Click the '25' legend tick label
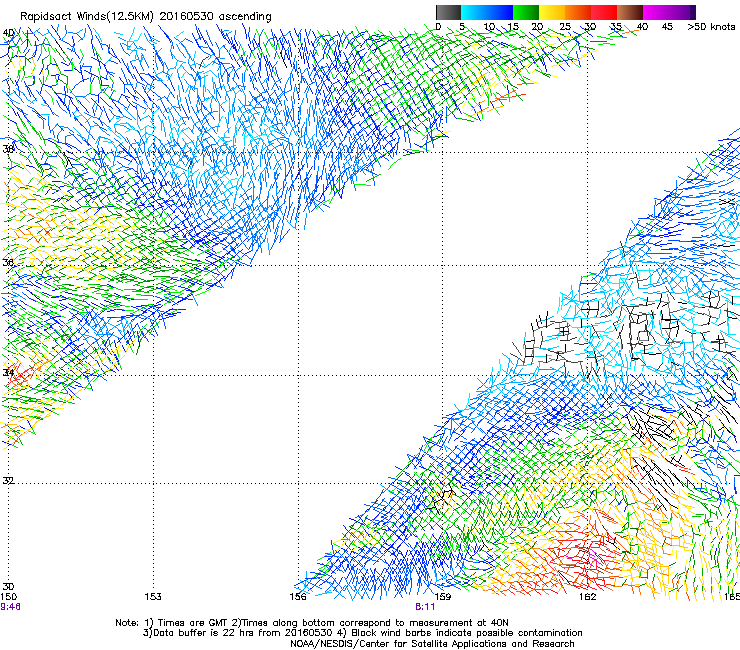740x650 pixels. tap(564, 27)
